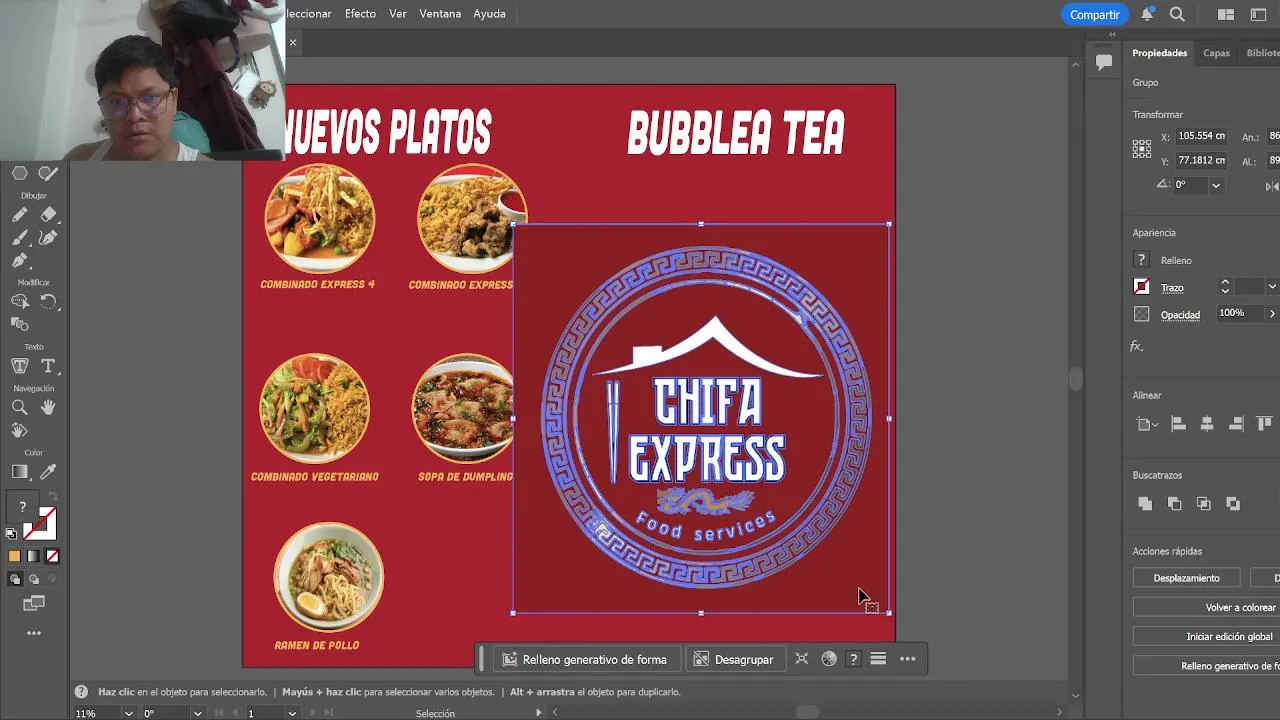Image resolution: width=1280 pixels, height=720 pixels.
Task: Select the Shaper tool
Action: tap(48, 173)
